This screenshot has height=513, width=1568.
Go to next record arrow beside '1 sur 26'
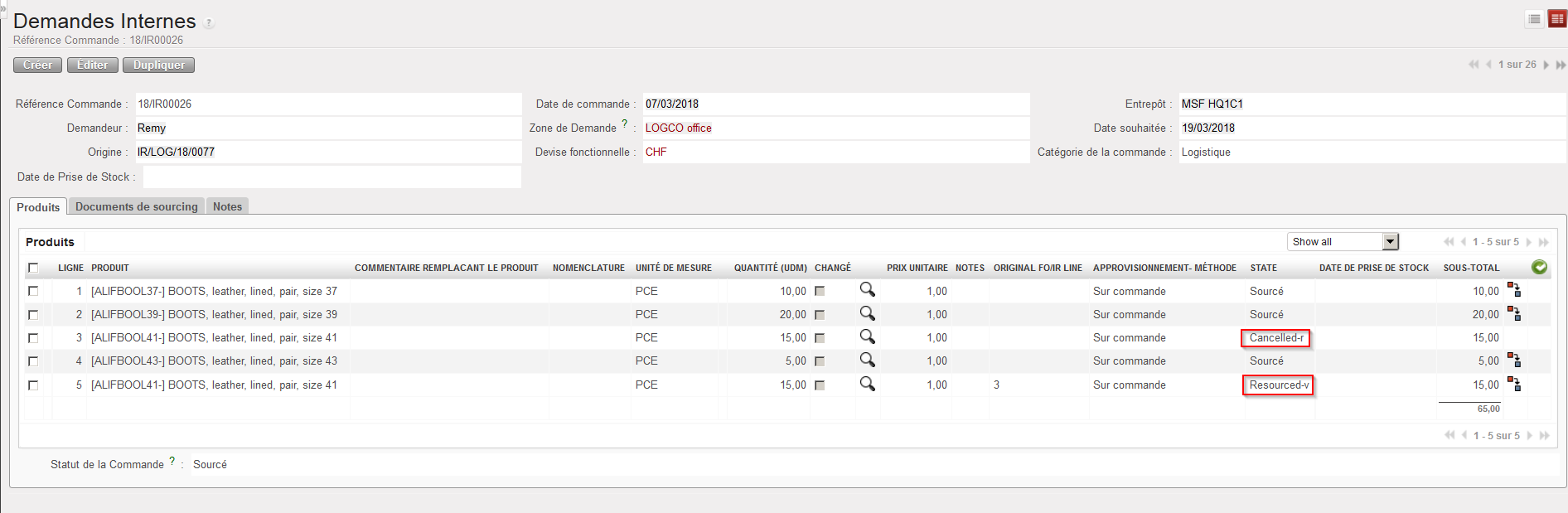coord(1546,65)
